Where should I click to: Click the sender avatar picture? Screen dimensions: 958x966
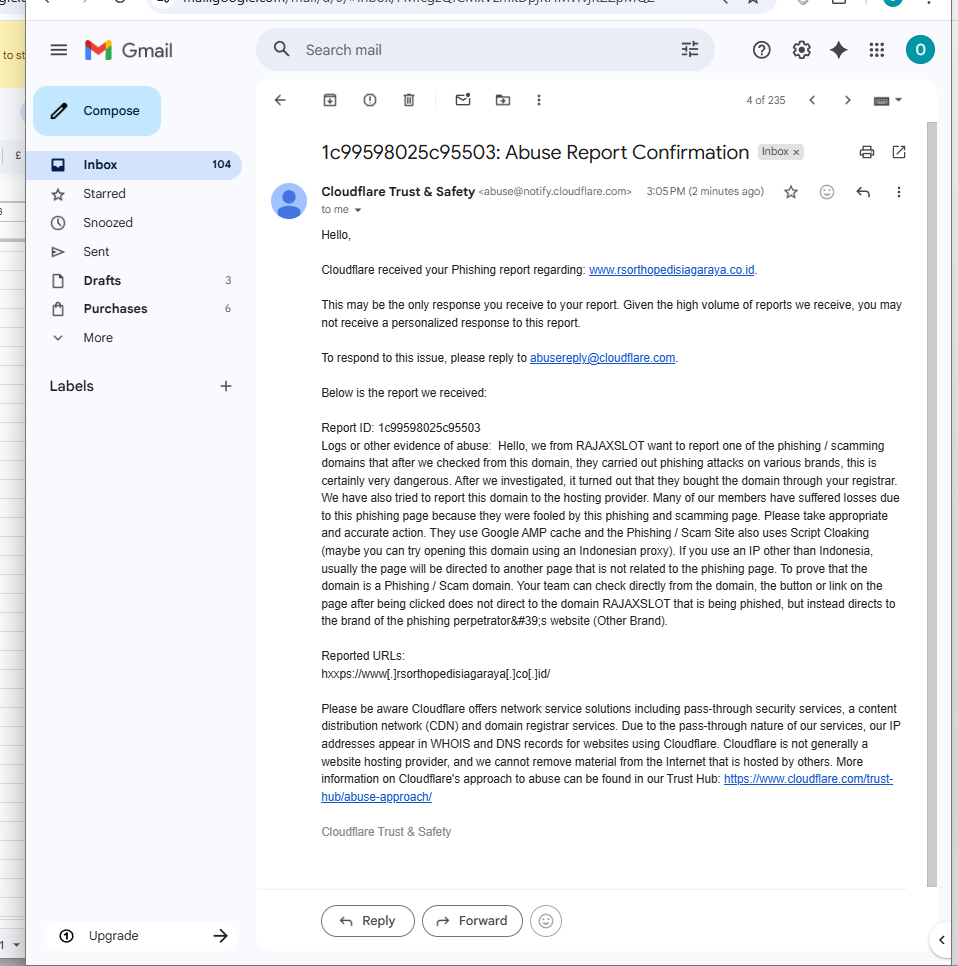289,201
